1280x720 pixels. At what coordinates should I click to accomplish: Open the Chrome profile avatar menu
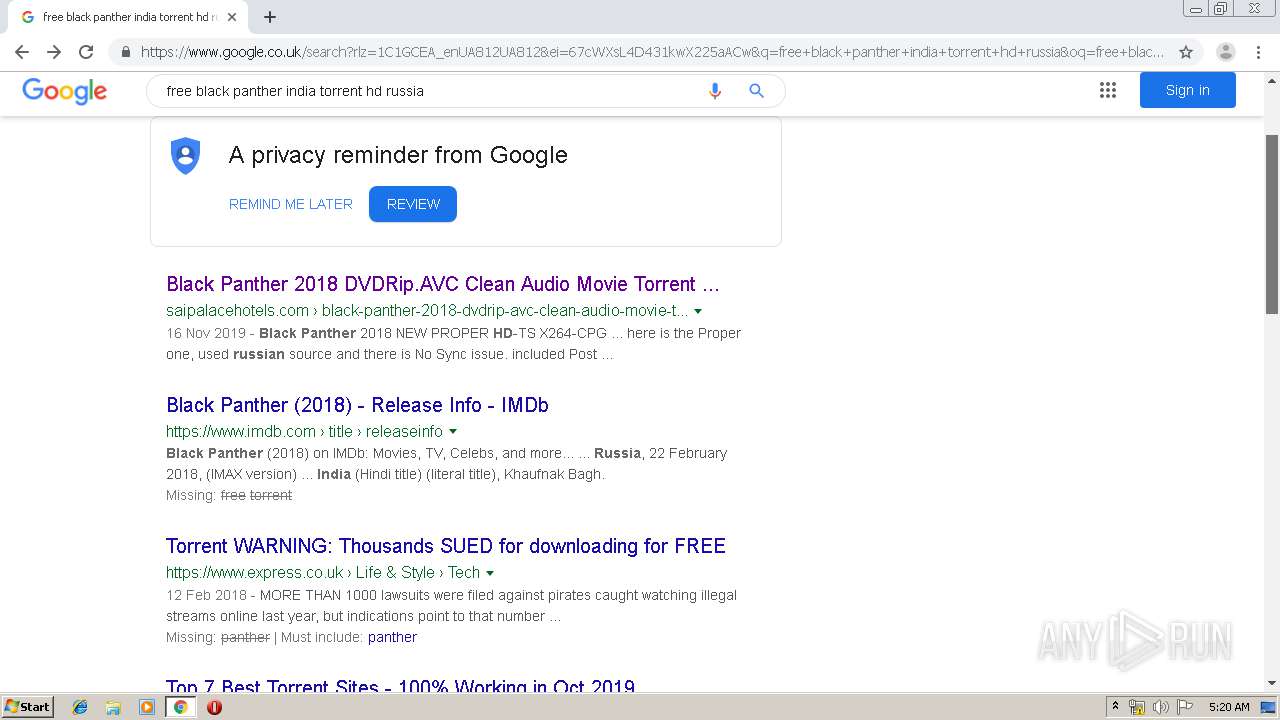1226,52
